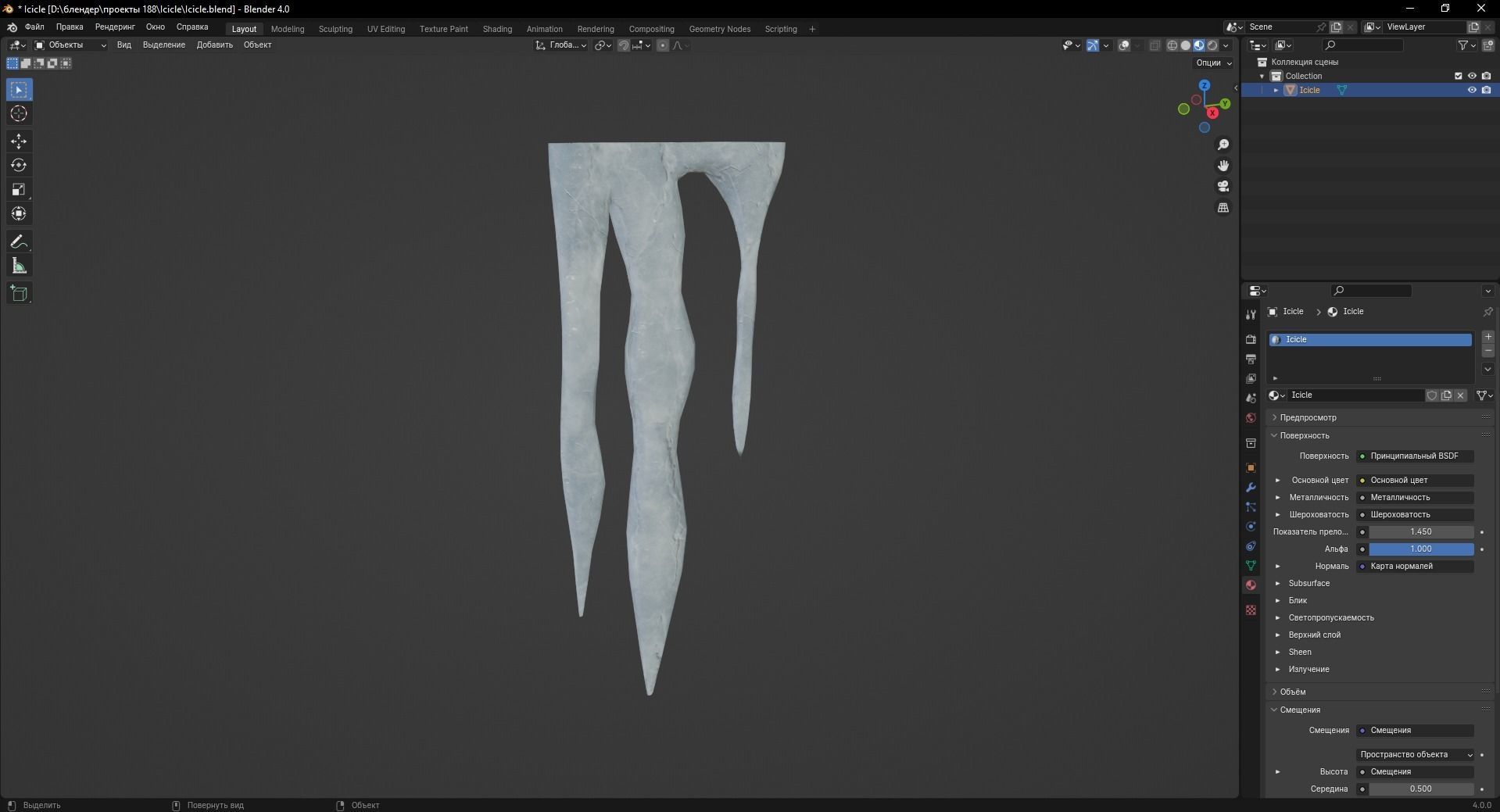Open the 'Опции' dropdown in viewport
Image resolution: width=1500 pixels, height=812 pixels.
1213,63
